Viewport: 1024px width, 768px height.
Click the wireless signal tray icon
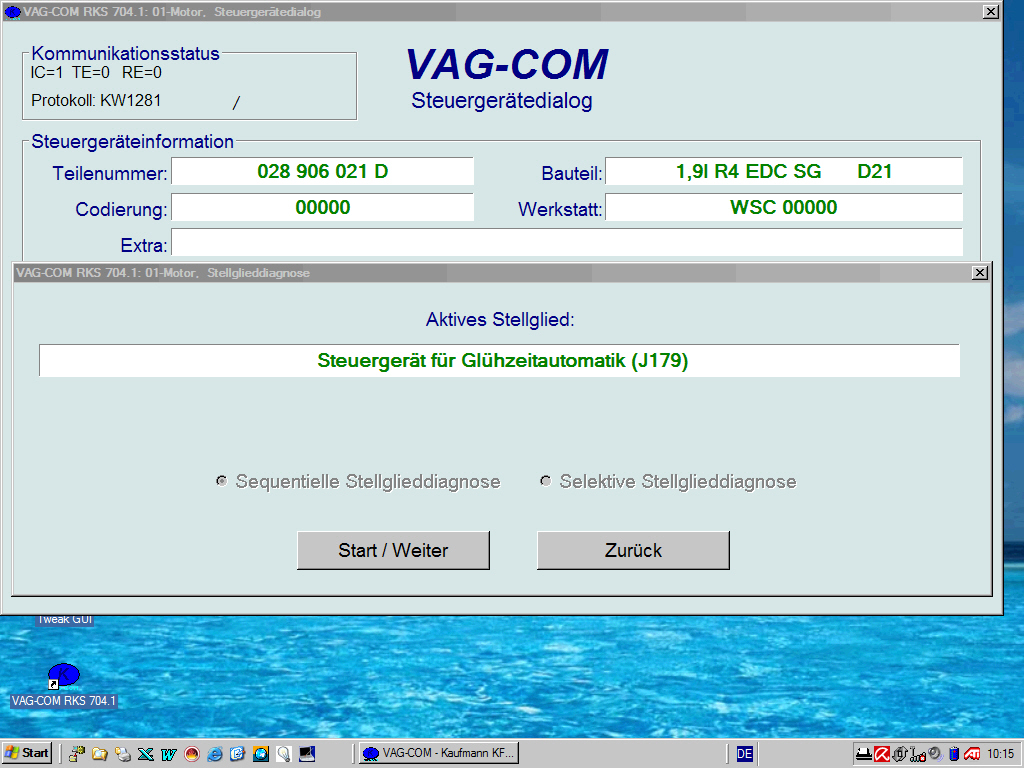918,754
